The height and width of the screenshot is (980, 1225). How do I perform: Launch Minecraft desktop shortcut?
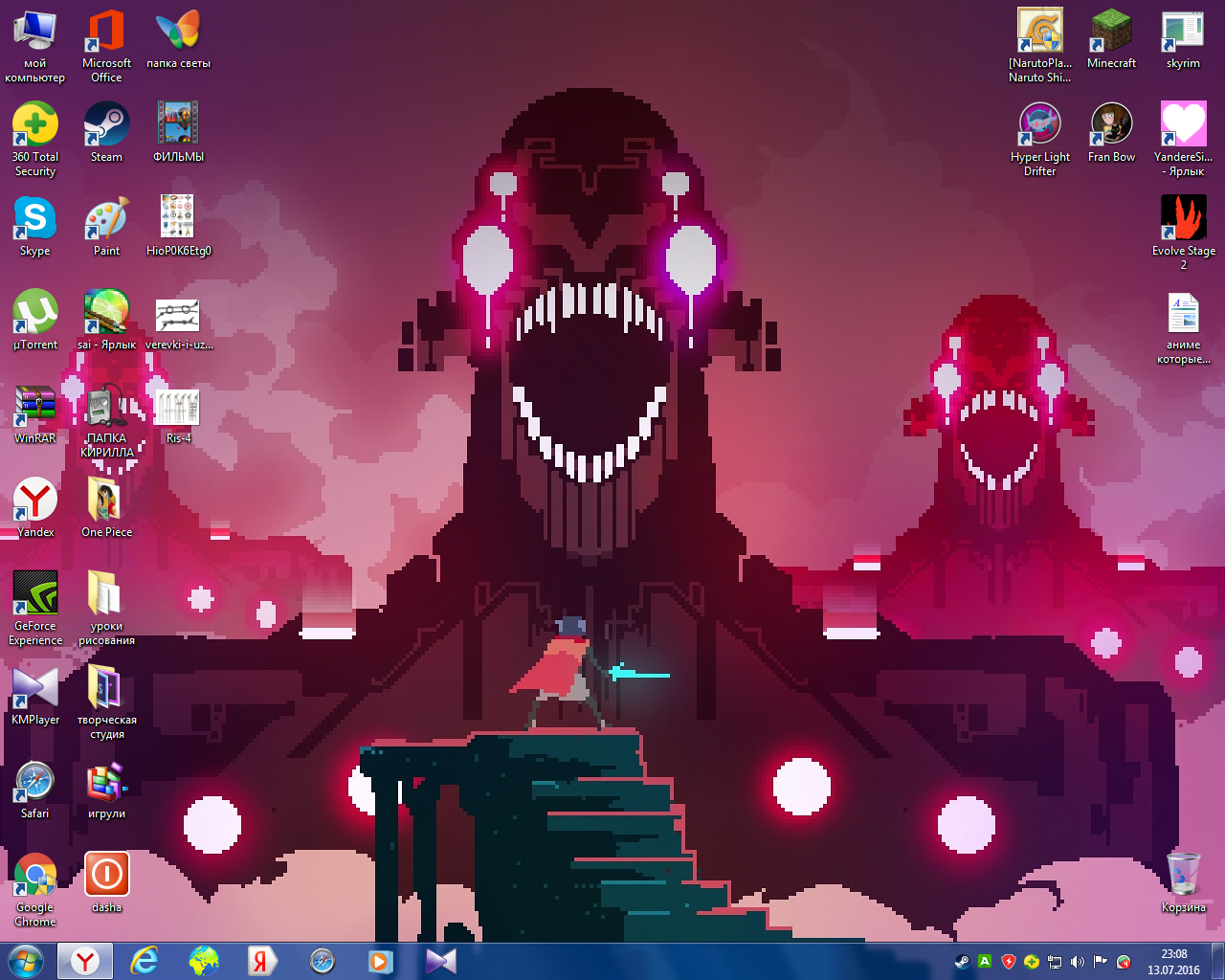click(1112, 40)
